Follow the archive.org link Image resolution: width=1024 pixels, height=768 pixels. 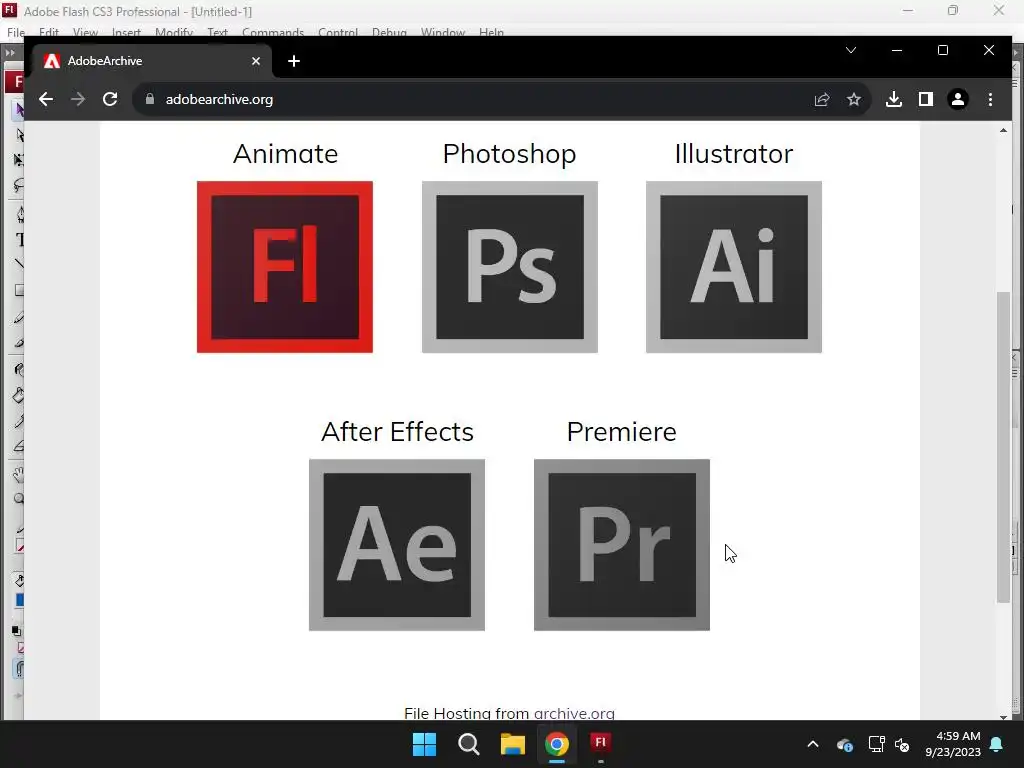click(x=574, y=713)
